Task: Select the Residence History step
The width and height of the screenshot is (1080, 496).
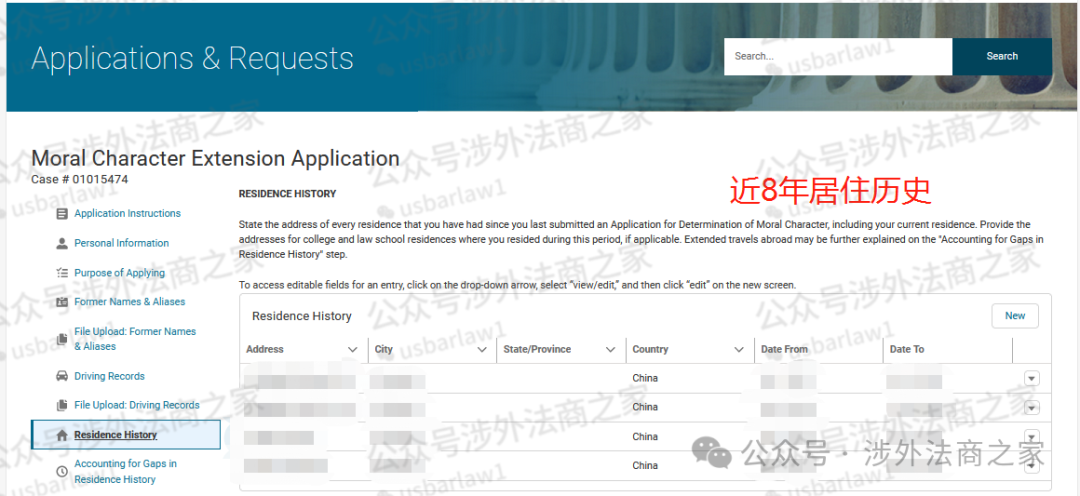Action: [x=125, y=435]
